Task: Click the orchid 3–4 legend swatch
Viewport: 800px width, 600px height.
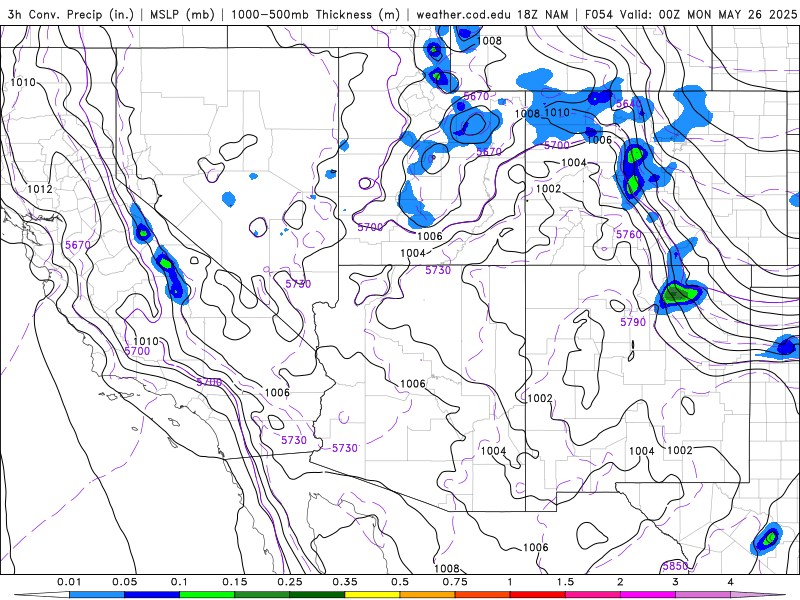Action: point(703,595)
